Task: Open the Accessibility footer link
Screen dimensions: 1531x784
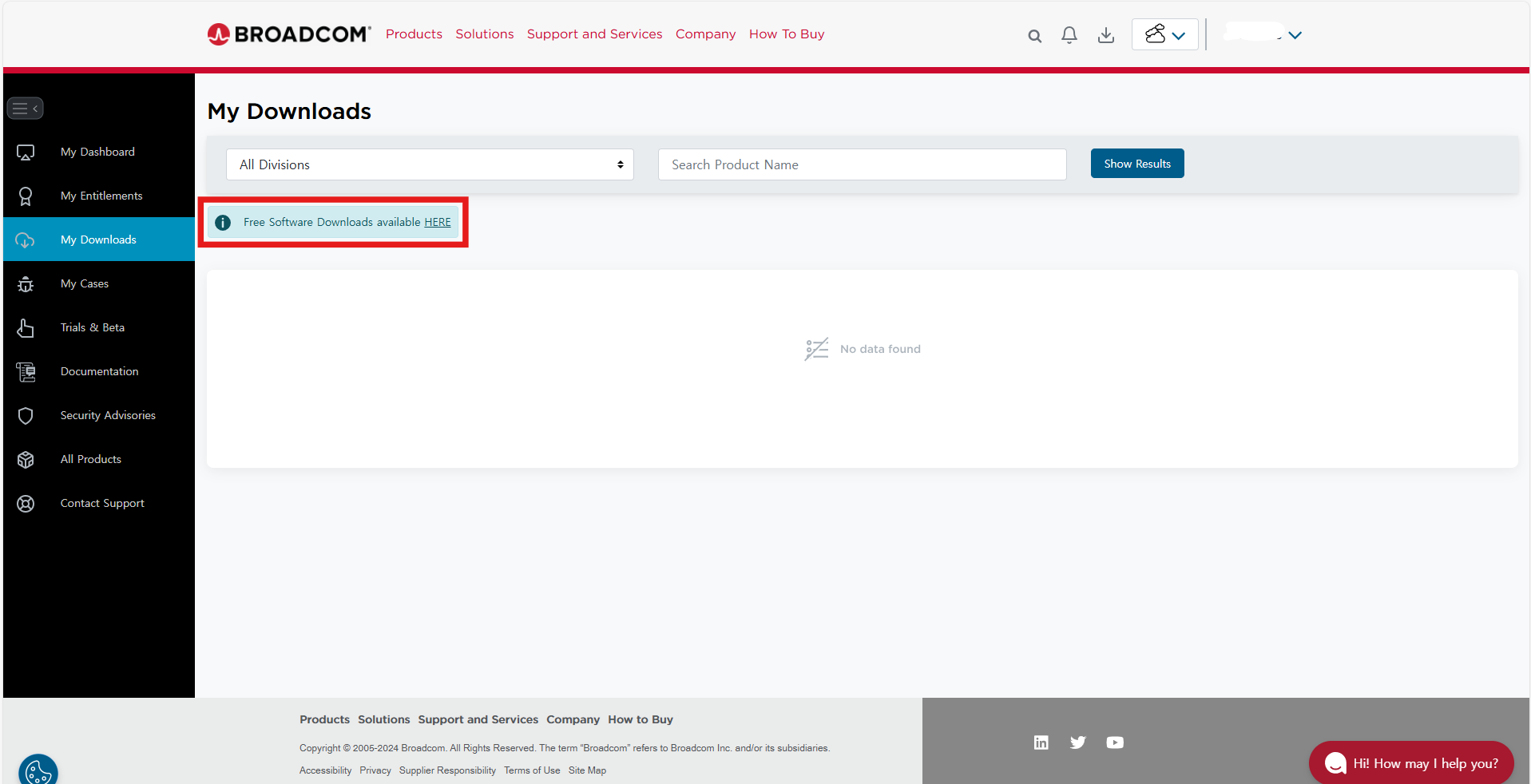Action: click(325, 770)
